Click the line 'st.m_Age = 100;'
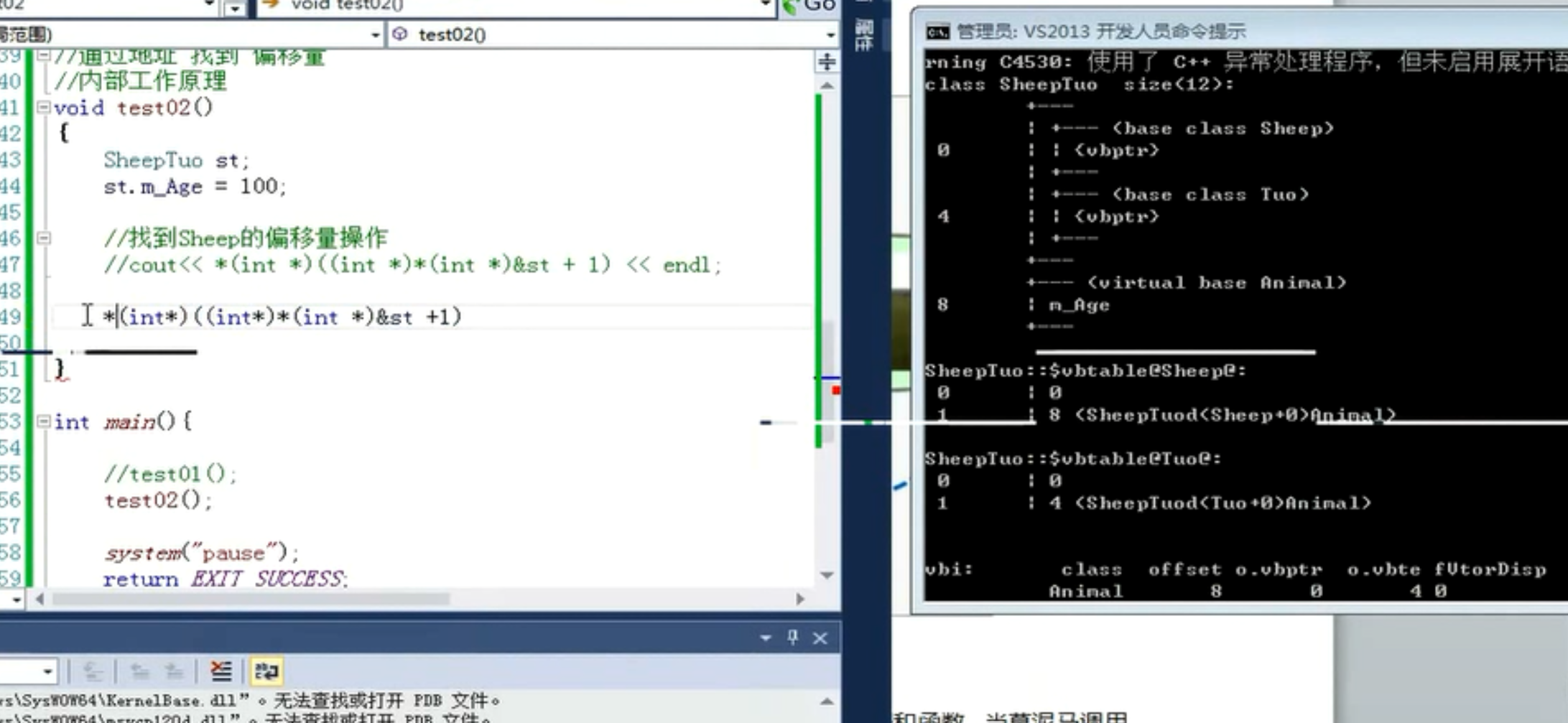 pyautogui.click(x=195, y=187)
